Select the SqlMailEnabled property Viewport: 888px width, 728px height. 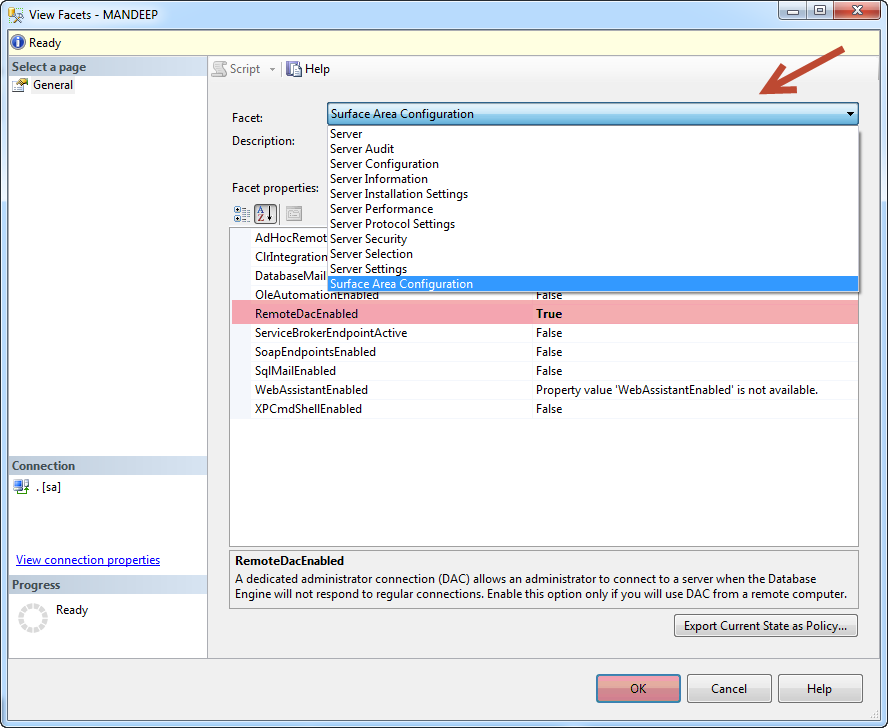coord(295,371)
